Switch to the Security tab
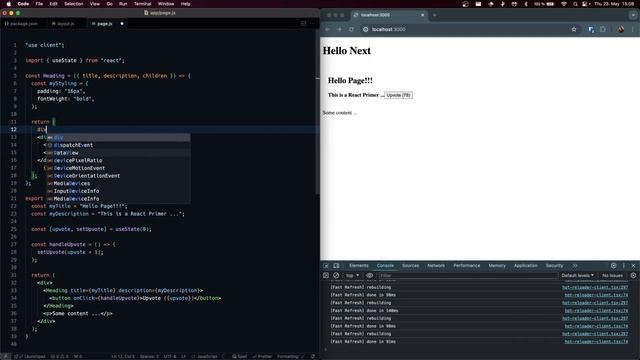The height and width of the screenshot is (360, 640). click(x=554, y=266)
